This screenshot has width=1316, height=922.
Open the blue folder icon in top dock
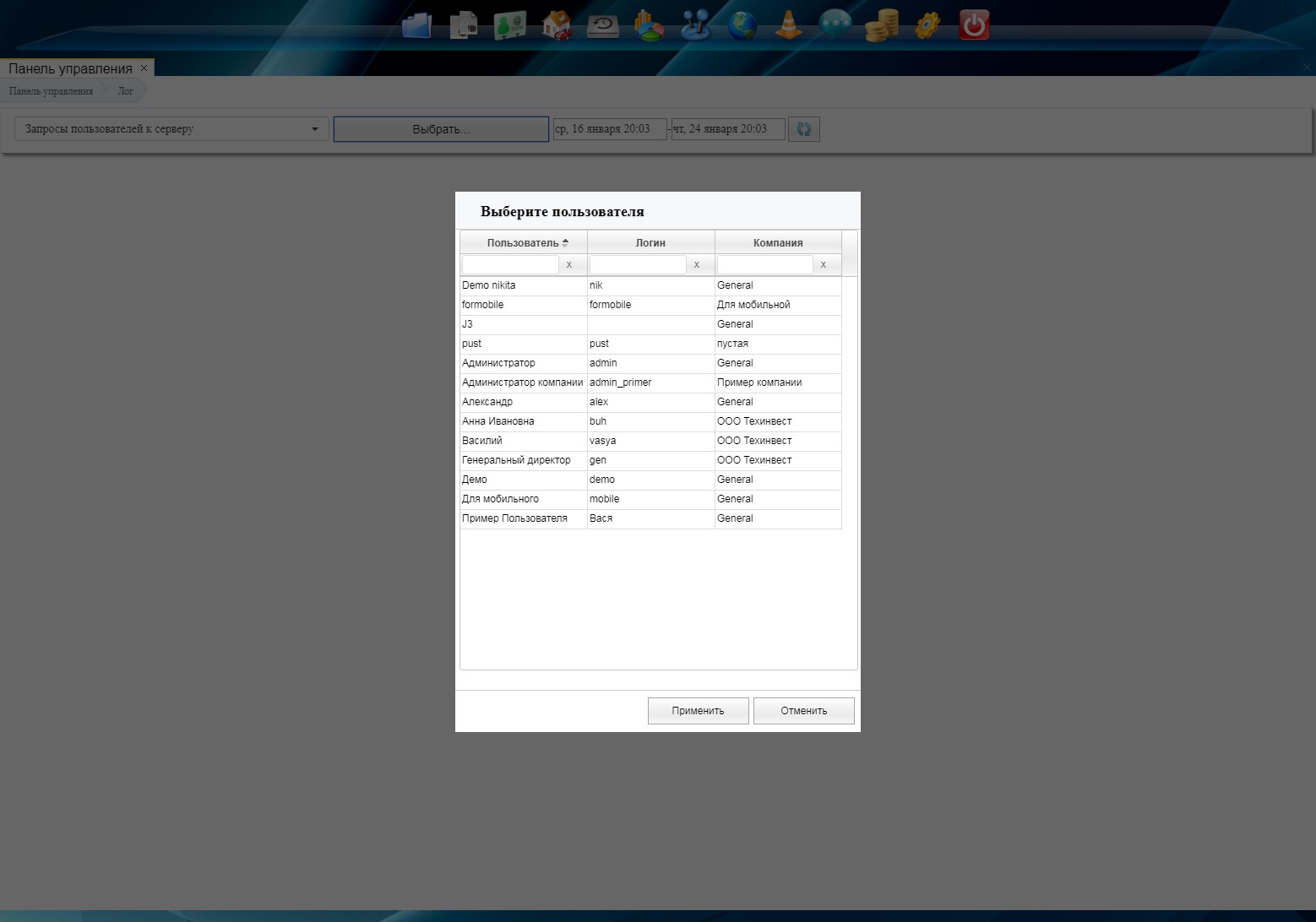coord(416,25)
